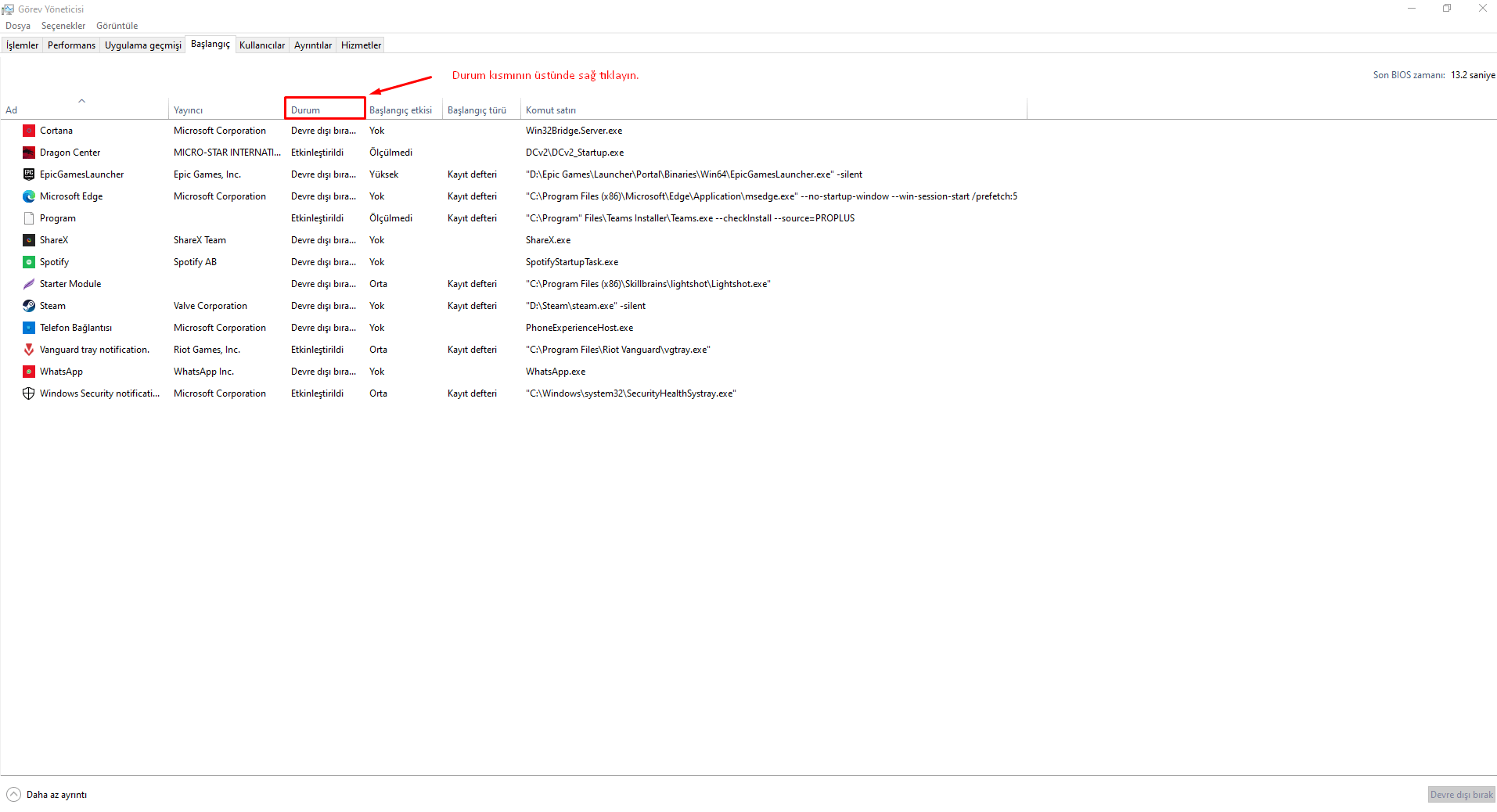Click the Windows Security shield icon
1497x812 pixels.
pos(29,393)
